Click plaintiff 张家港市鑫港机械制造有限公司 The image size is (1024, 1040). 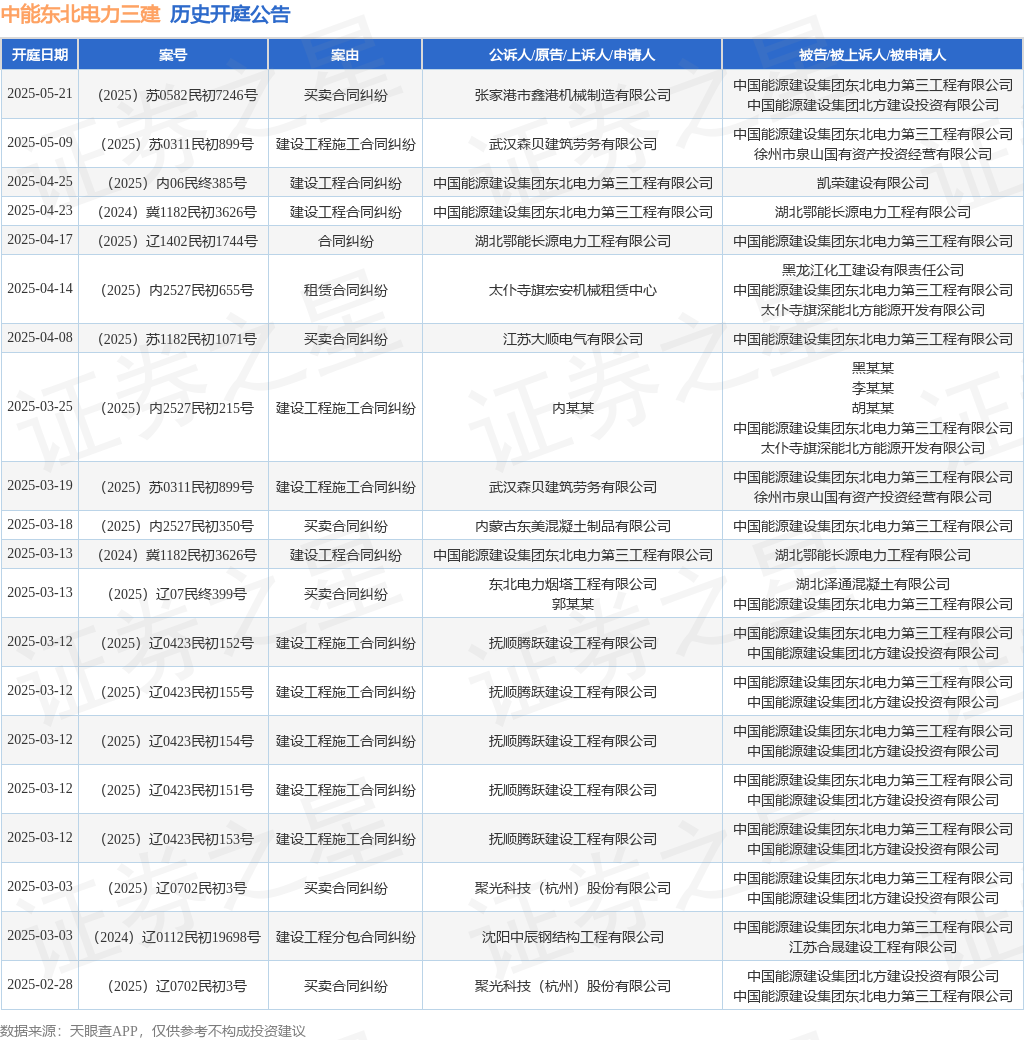pyautogui.click(x=572, y=95)
